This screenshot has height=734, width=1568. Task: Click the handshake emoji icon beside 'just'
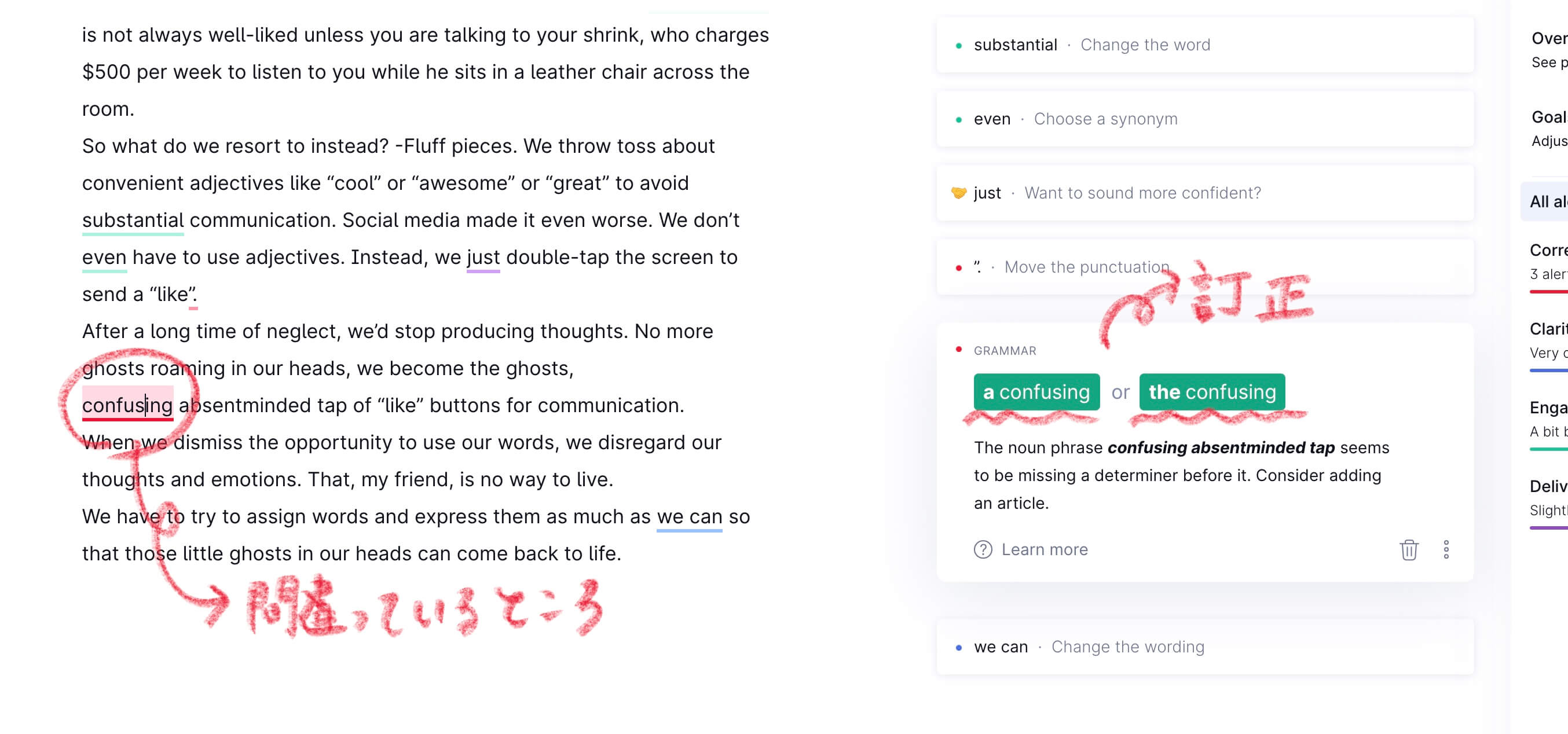pos(958,193)
